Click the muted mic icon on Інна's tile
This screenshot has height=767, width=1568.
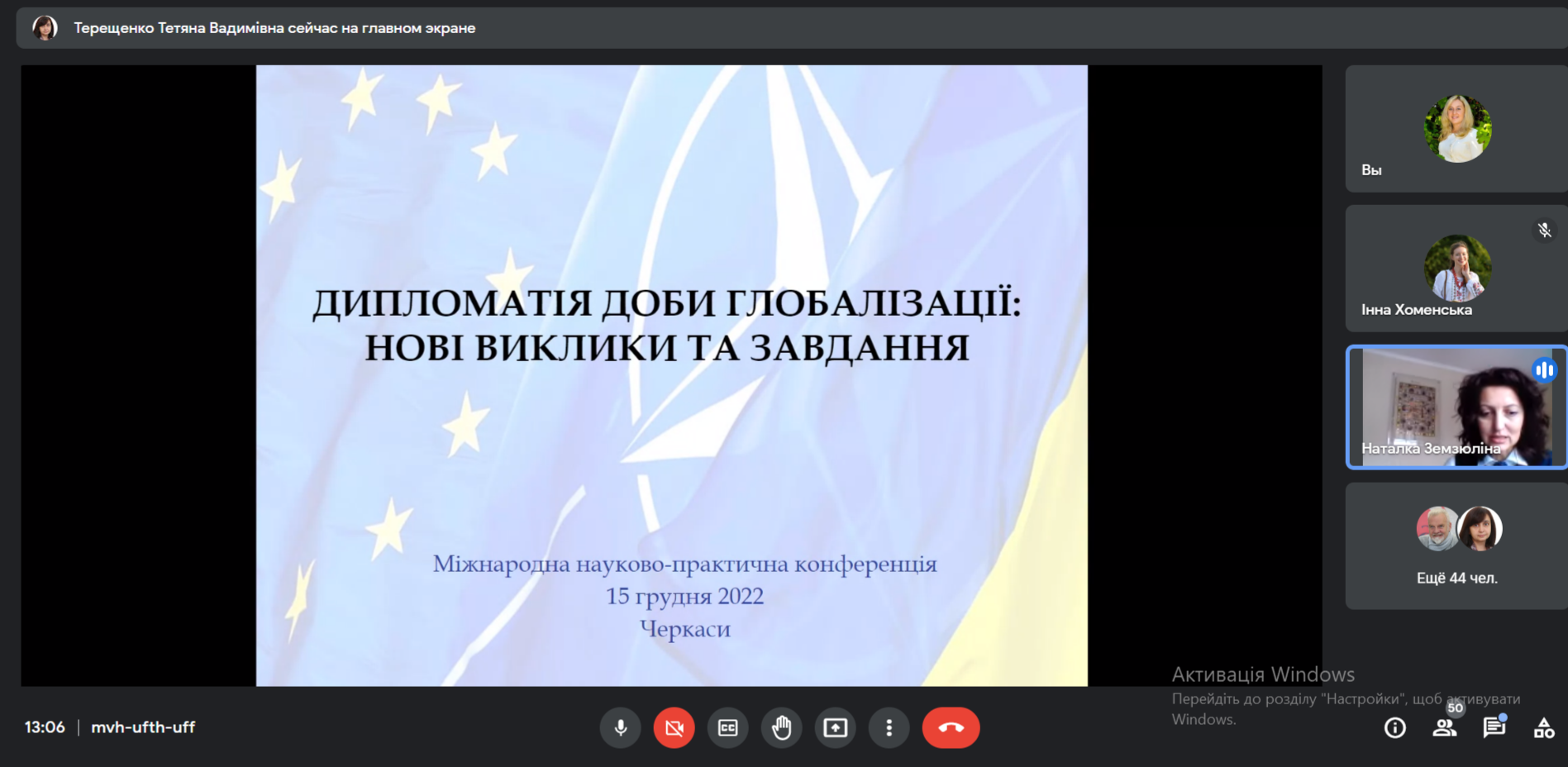click(1544, 231)
